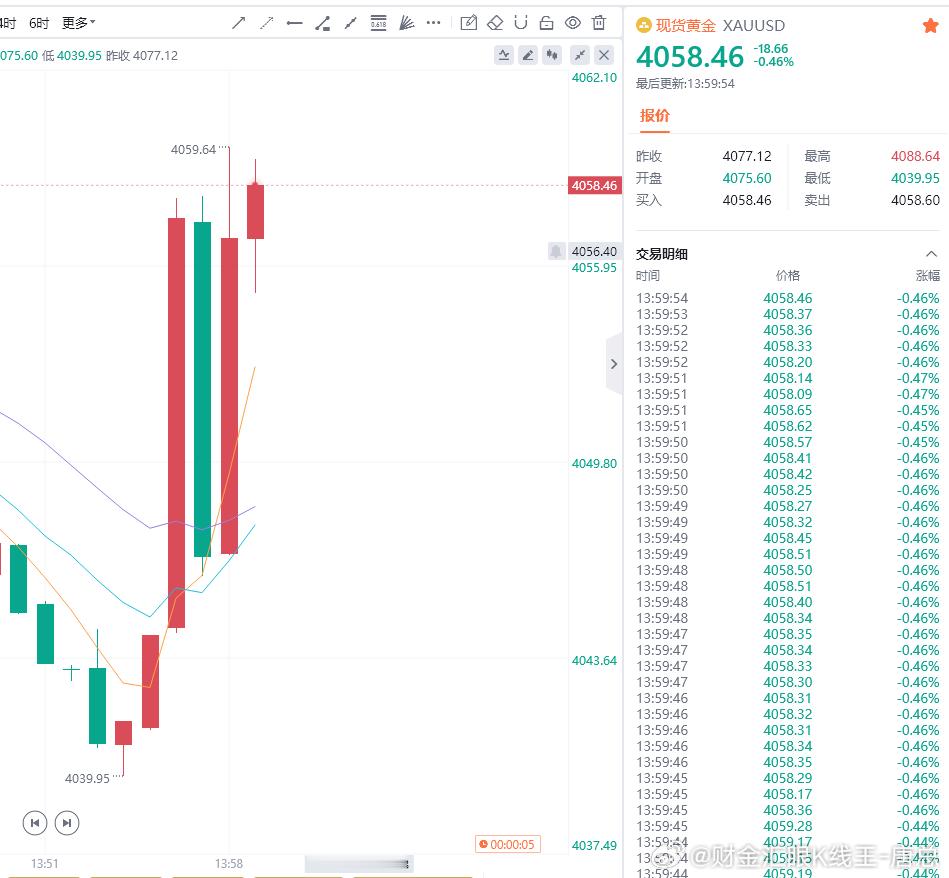Select the dashed arrow line drawing tool
Viewport: 949px width, 878px height.
point(266,24)
